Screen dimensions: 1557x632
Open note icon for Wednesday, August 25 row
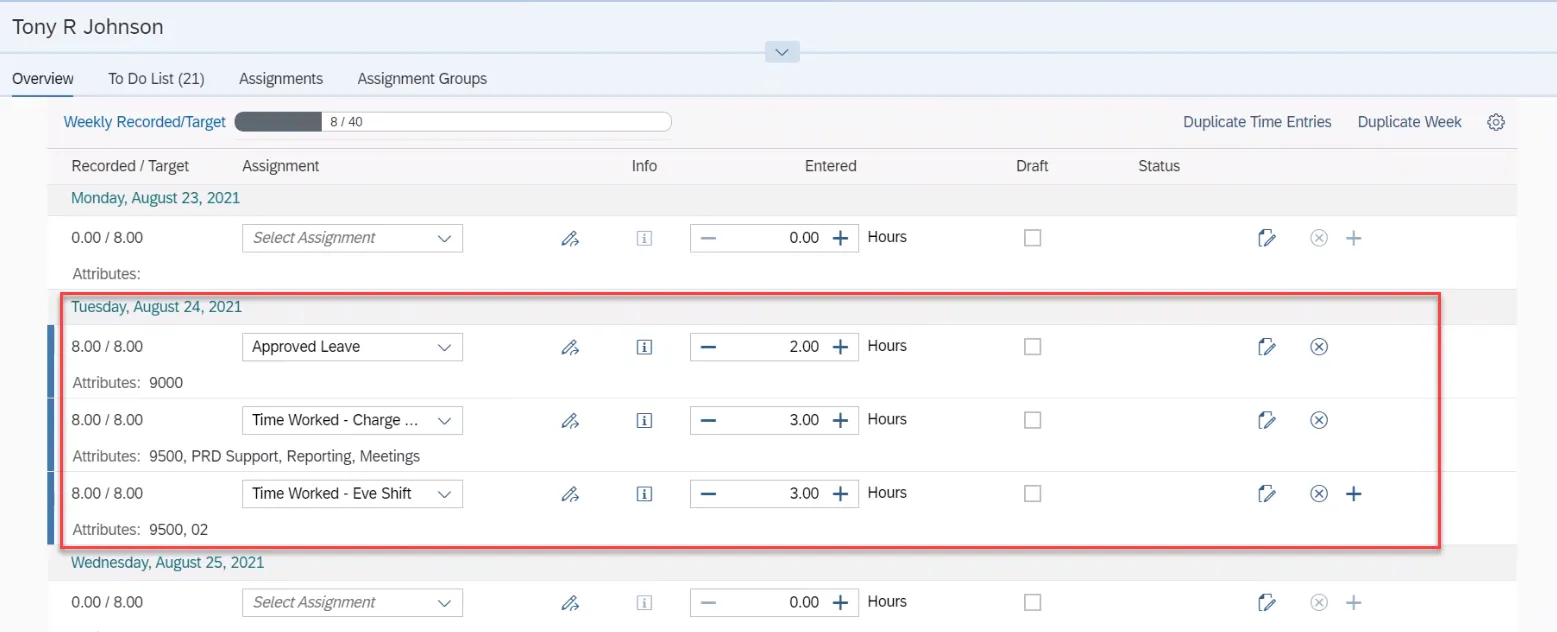pos(1266,602)
